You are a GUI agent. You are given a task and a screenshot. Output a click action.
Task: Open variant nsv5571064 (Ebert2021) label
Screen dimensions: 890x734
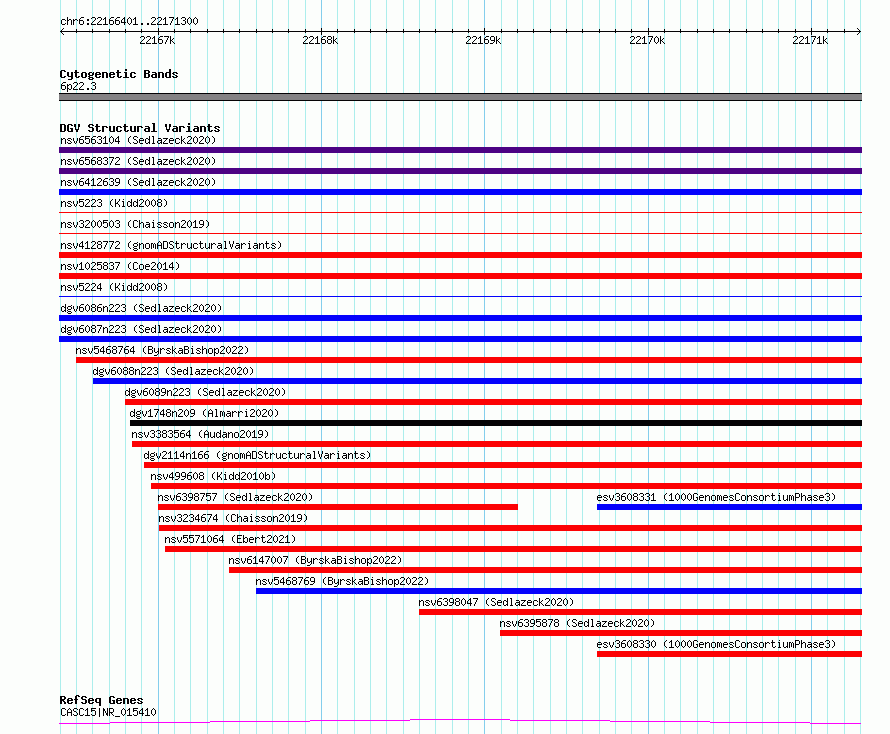pos(230,539)
